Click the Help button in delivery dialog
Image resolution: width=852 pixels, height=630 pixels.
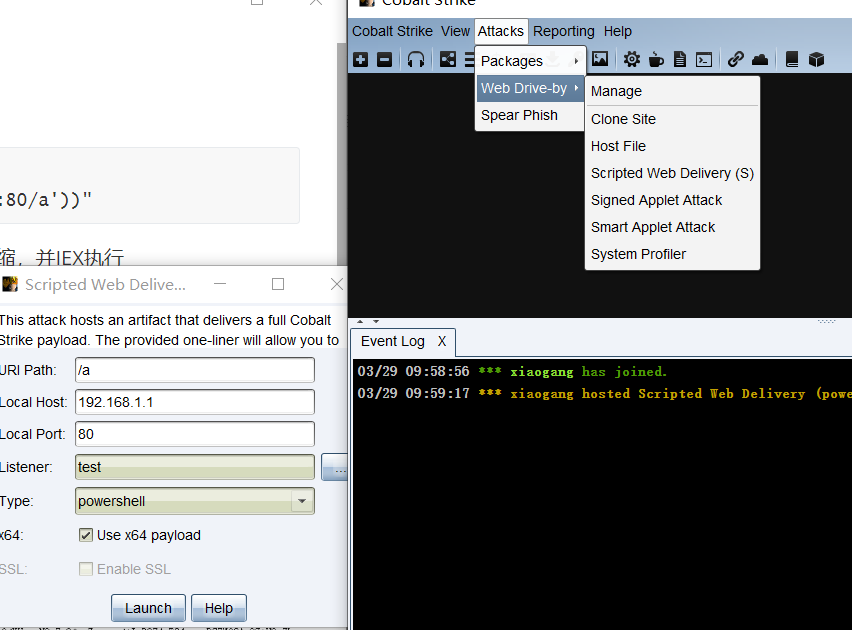218,608
